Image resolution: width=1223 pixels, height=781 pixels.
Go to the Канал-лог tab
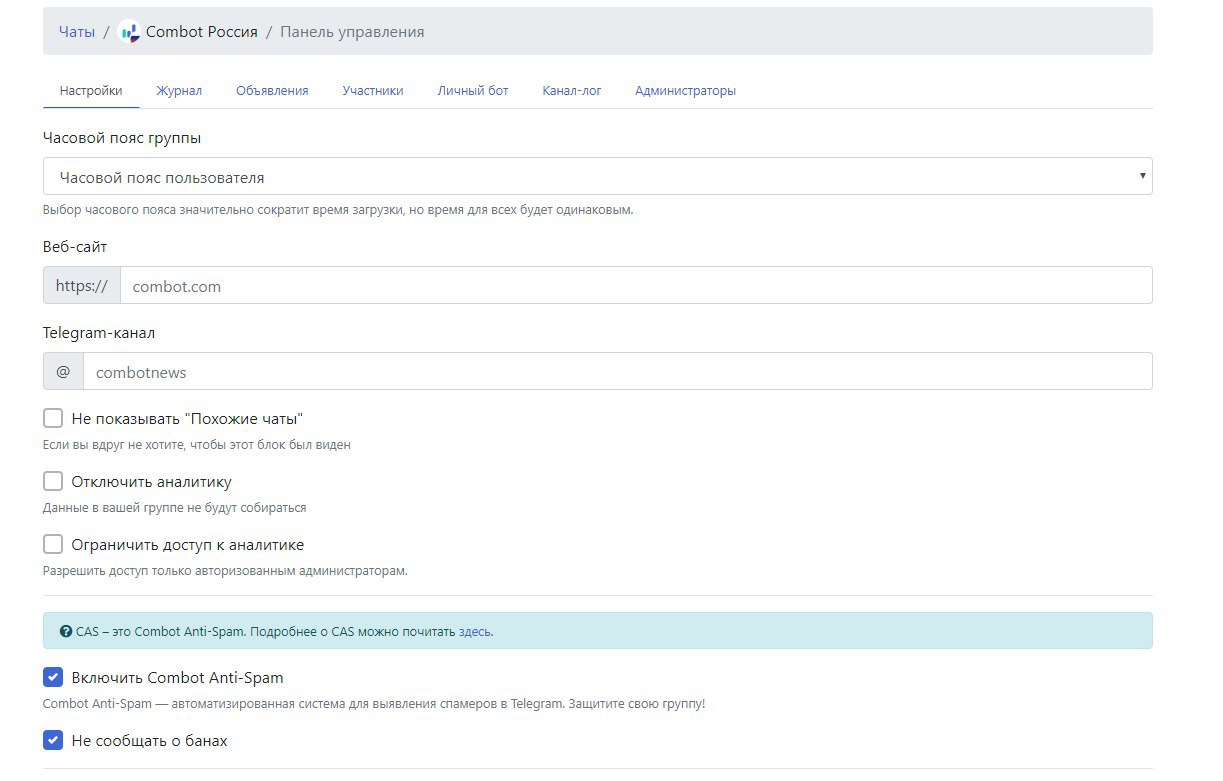pos(572,90)
